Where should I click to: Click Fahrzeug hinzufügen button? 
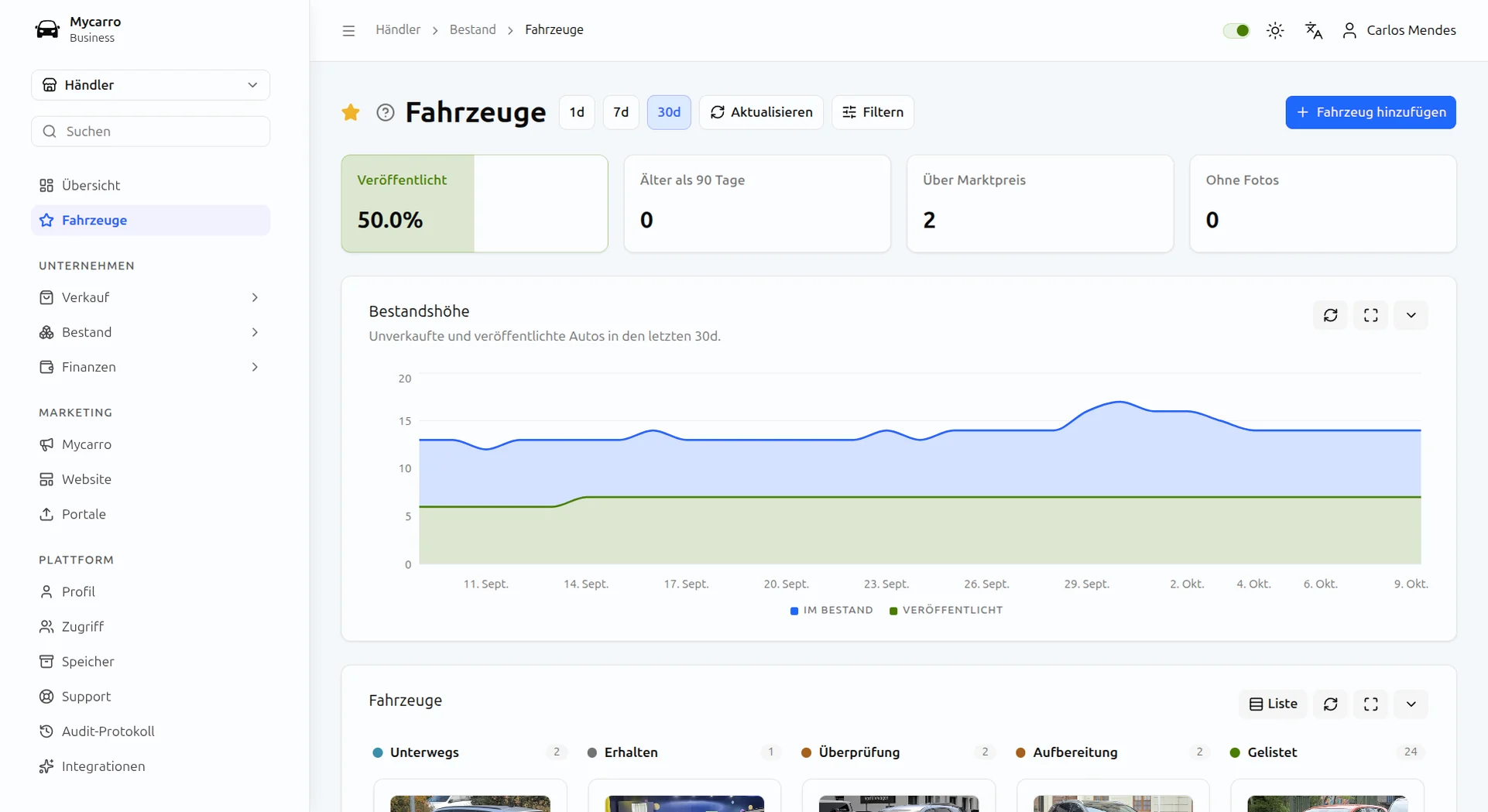[1370, 112]
